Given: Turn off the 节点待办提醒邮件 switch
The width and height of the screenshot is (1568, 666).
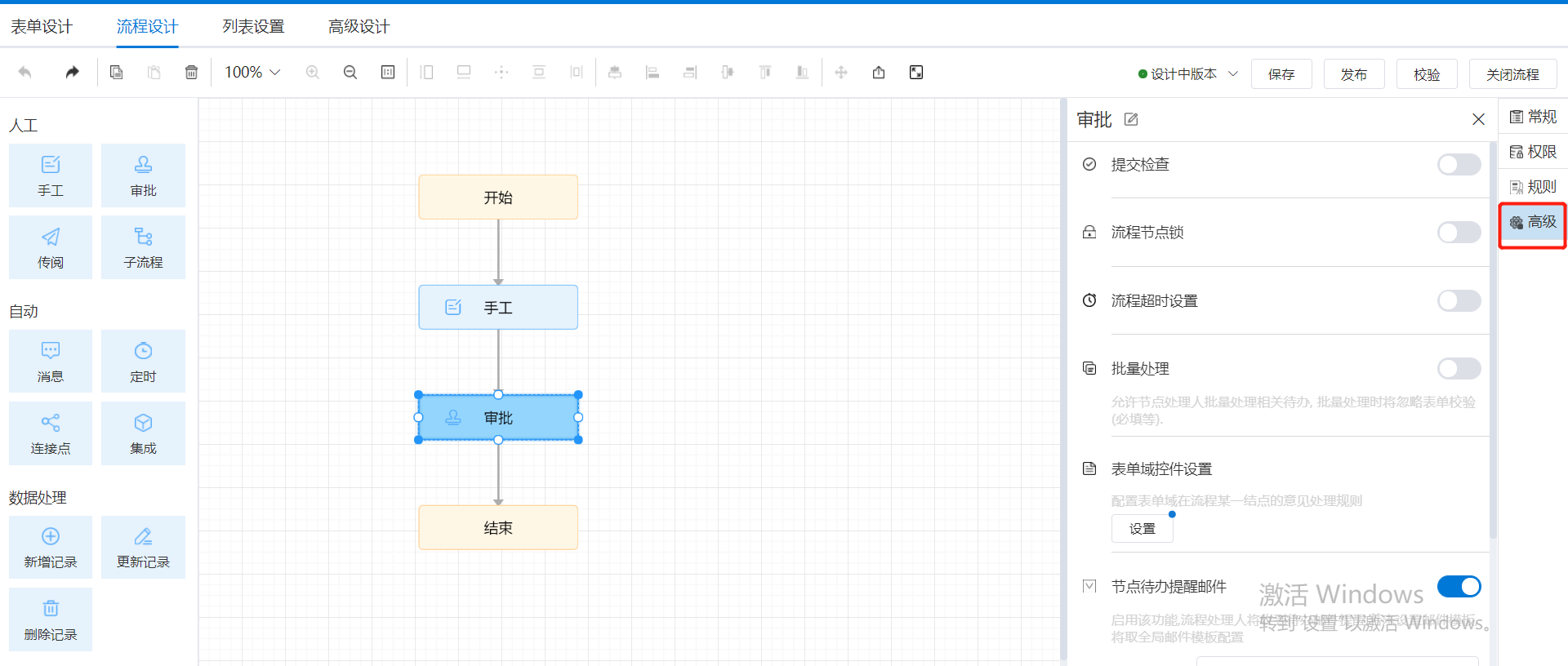Looking at the screenshot, I should [1459, 586].
